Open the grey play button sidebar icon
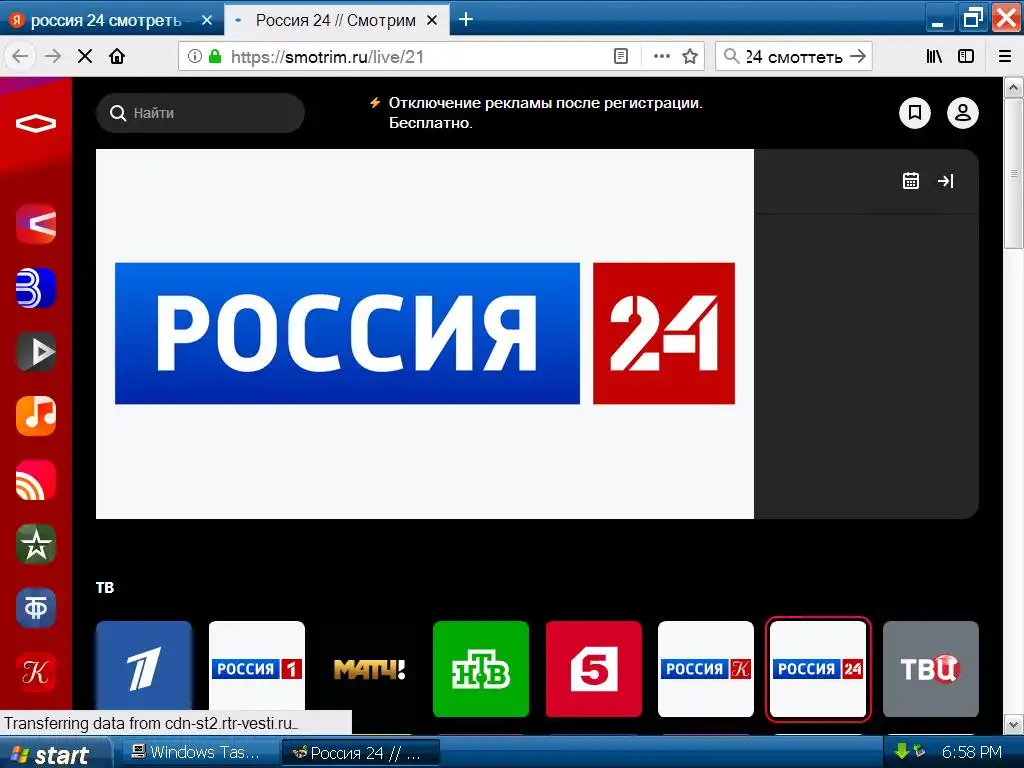Viewport: 1024px width, 768px height. click(x=36, y=351)
